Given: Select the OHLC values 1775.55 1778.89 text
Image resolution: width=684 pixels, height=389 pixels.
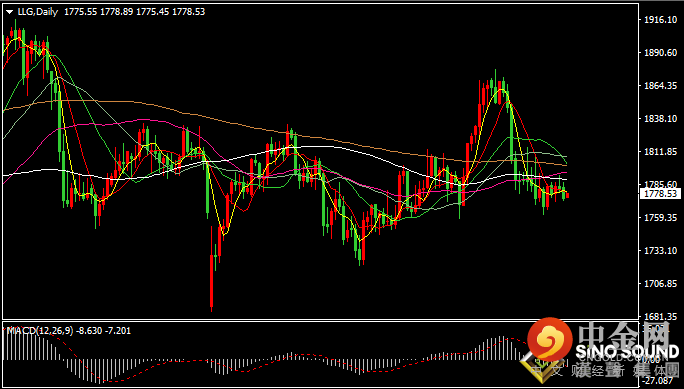Looking at the screenshot, I should (99, 12).
